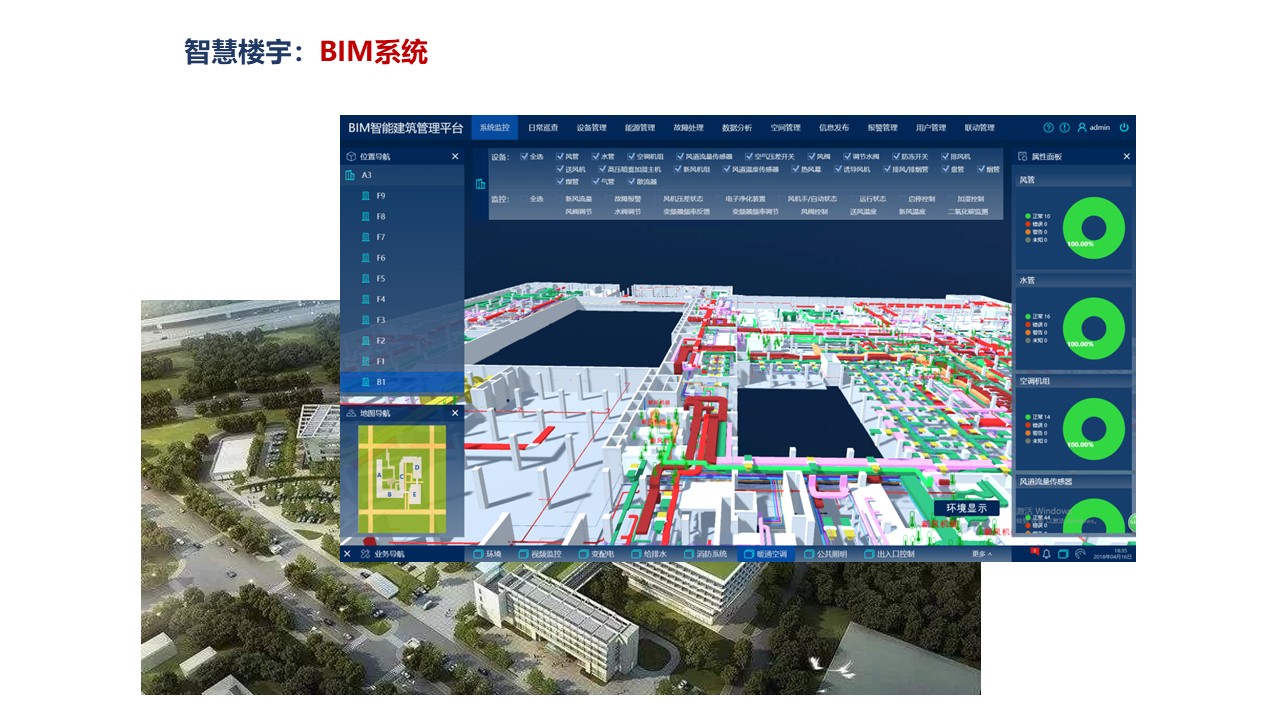Open the 数据分析 tab
The width and height of the screenshot is (1280, 720).
(x=737, y=128)
